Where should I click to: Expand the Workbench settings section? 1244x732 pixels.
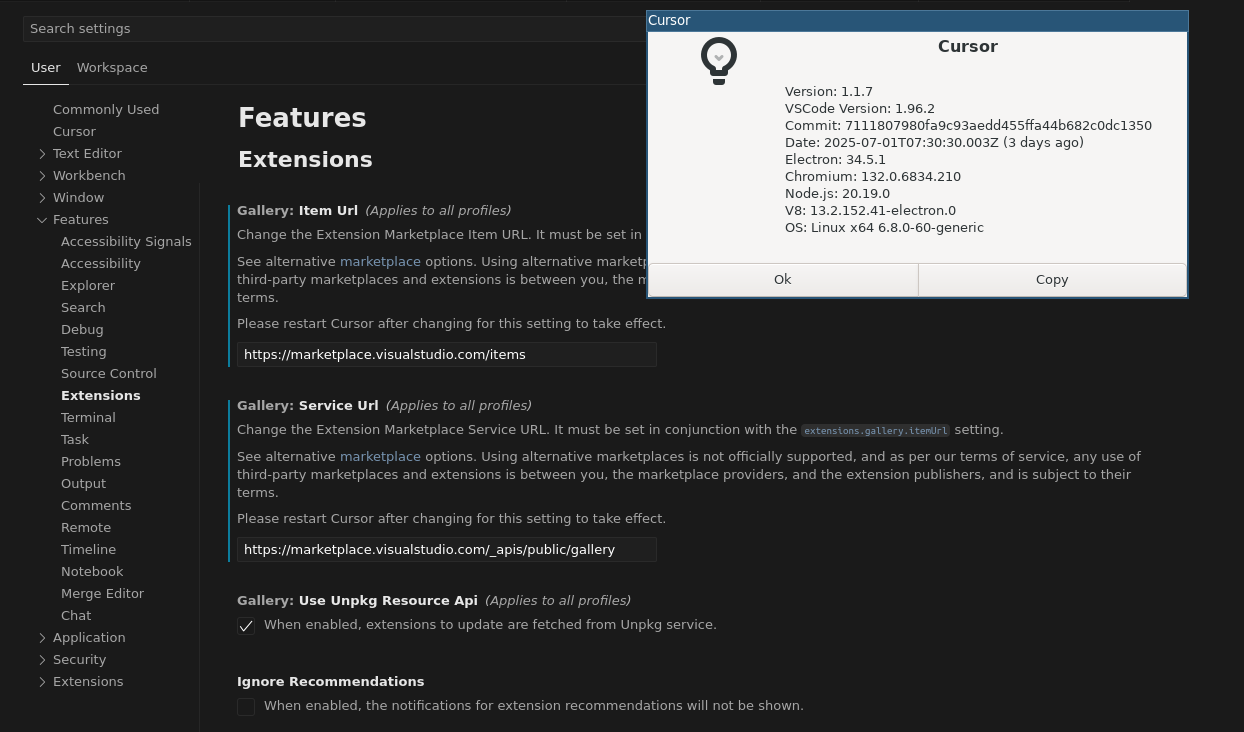[x=42, y=176]
